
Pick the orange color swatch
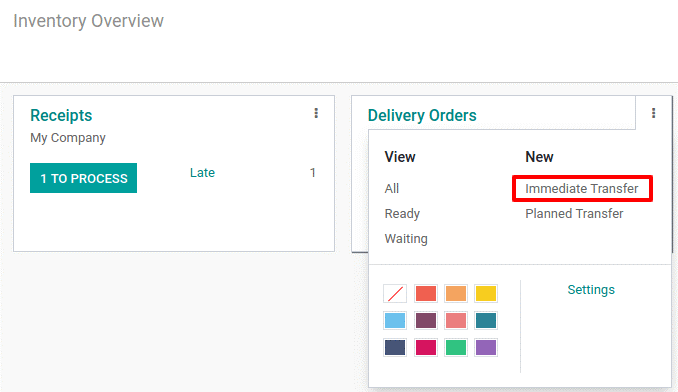(456, 293)
